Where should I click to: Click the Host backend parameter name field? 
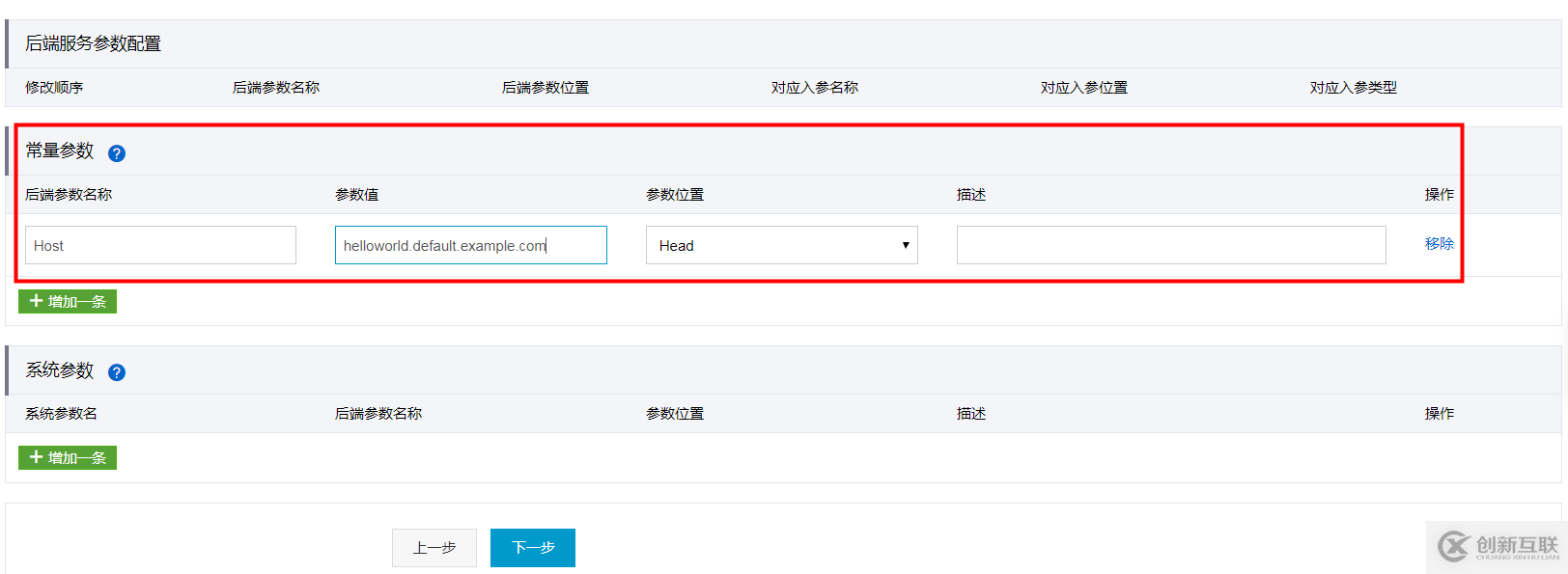tap(160, 245)
